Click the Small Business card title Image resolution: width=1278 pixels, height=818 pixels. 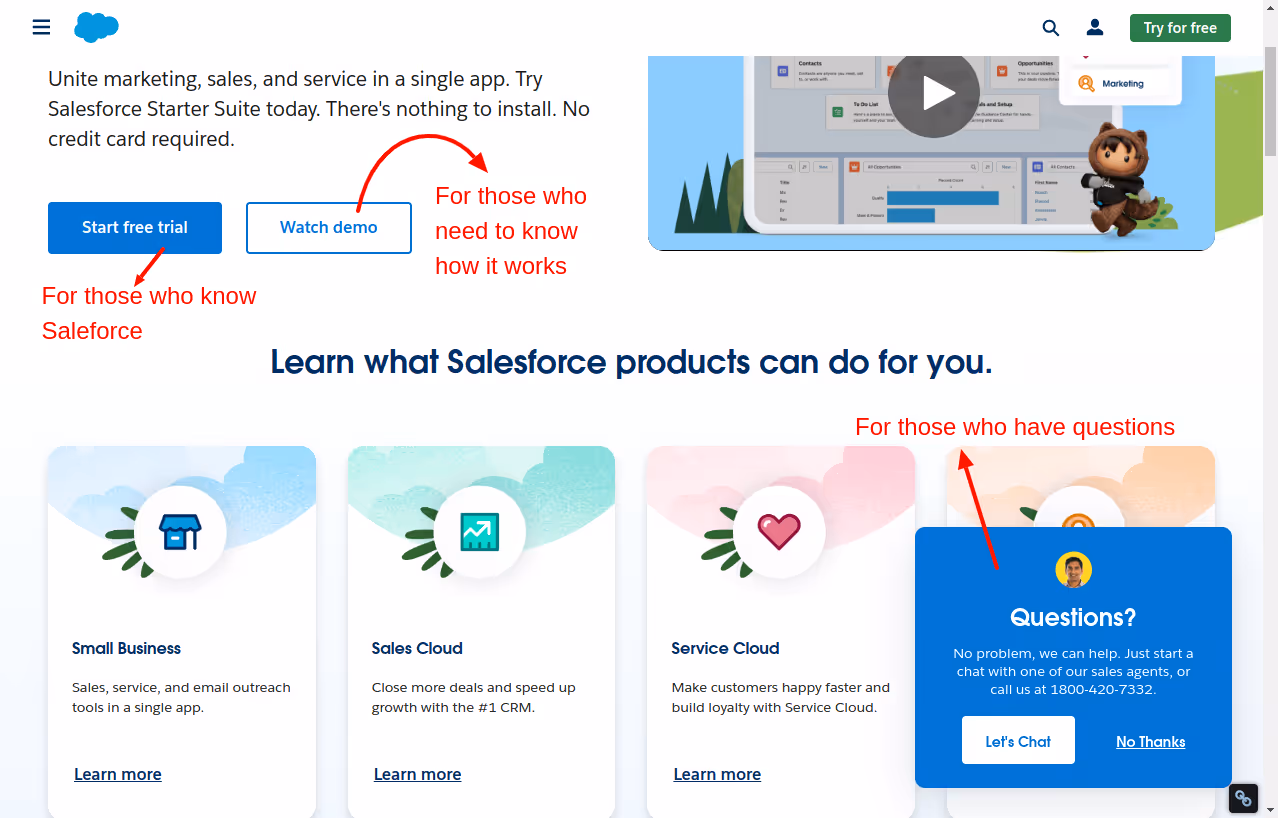127,648
